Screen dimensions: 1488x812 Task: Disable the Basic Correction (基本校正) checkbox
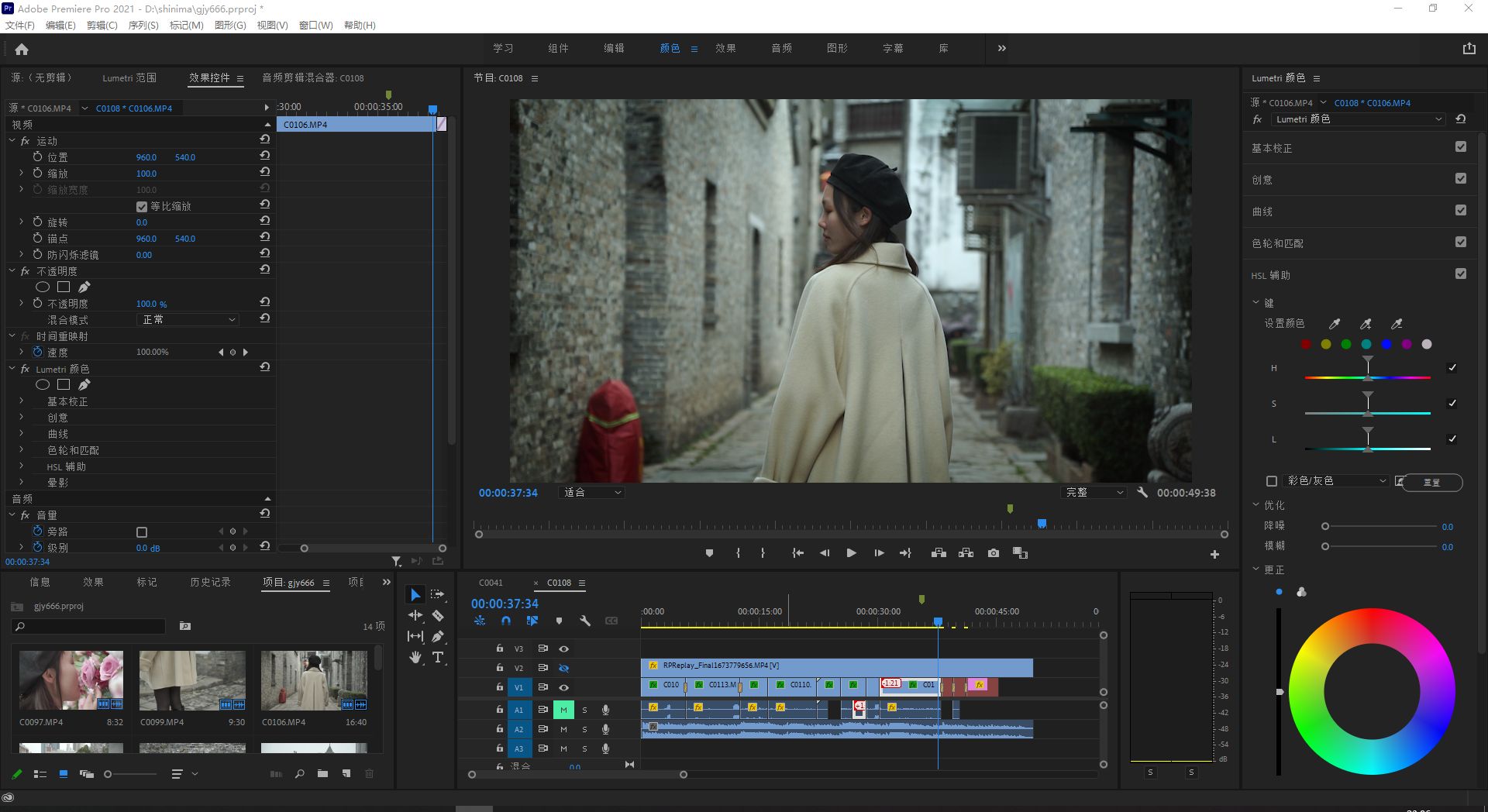(x=1461, y=147)
